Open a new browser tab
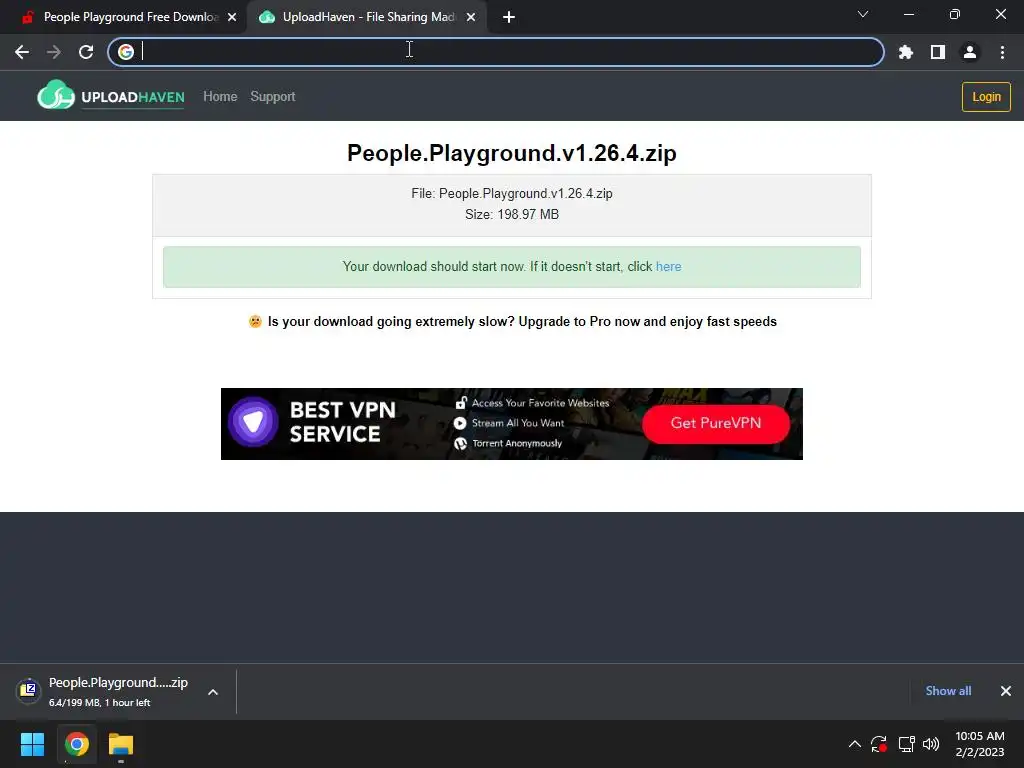This screenshot has width=1024, height=768. [509, 18]
